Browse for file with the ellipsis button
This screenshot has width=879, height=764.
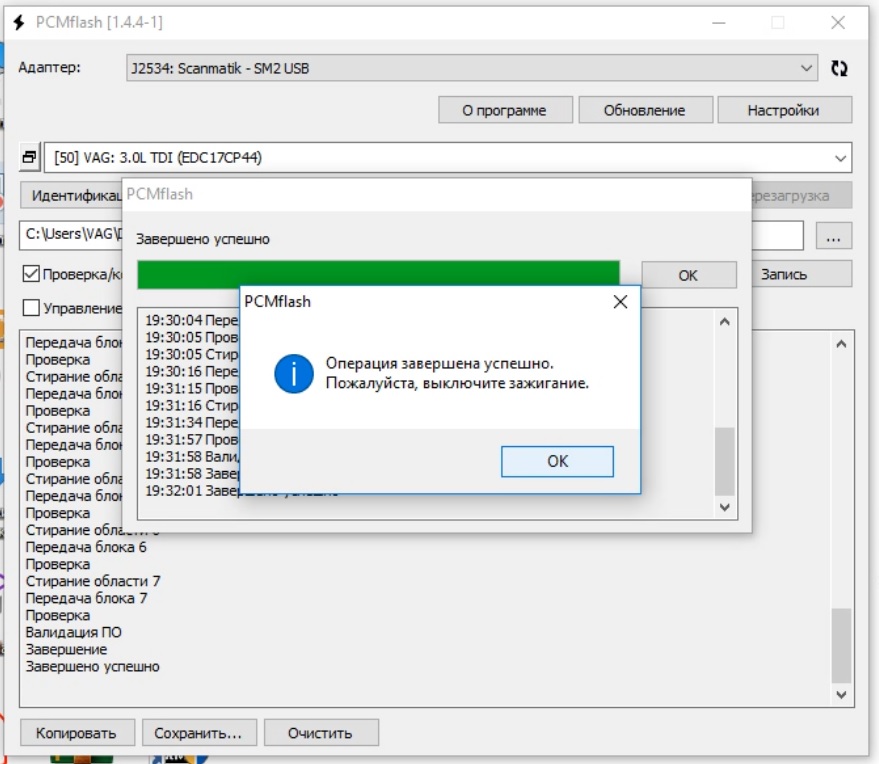pos(834,236)
